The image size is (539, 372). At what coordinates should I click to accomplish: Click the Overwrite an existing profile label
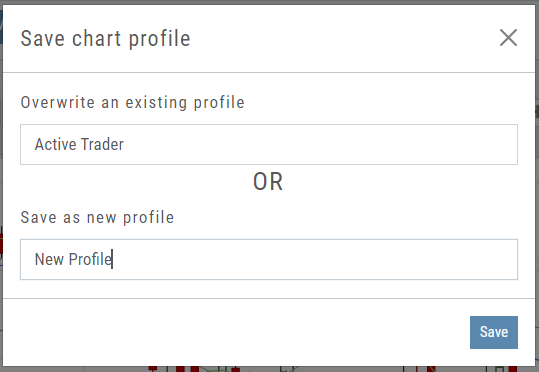click(x=132, y=102)
